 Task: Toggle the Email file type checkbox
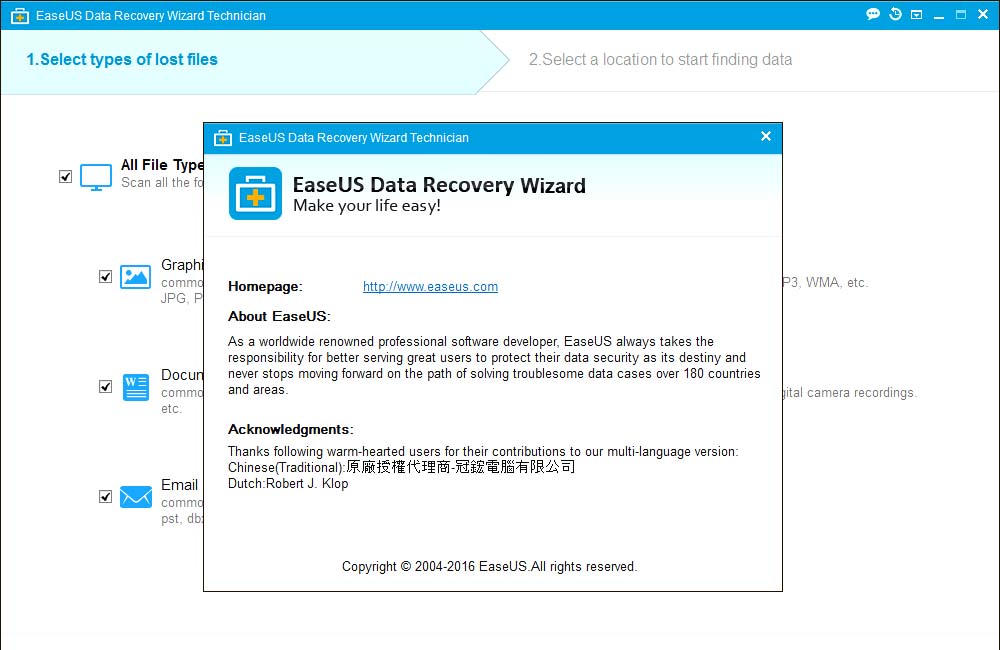105,496
